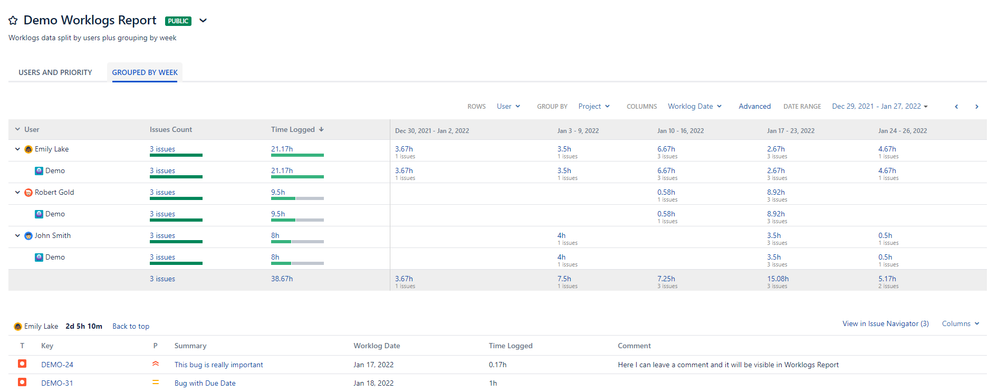
Task: Collapse all rows via User header chevron
Action: [17, 130]
